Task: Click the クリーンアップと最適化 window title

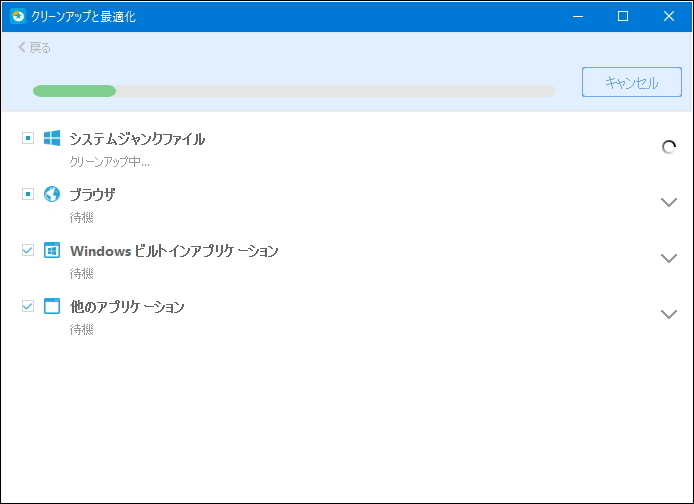Action: [x=83, y=17]
